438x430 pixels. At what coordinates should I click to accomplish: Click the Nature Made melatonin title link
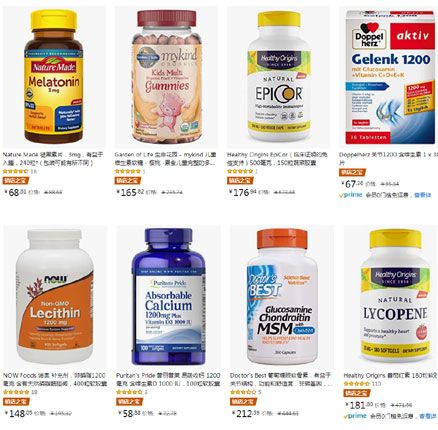click(53, 159)
